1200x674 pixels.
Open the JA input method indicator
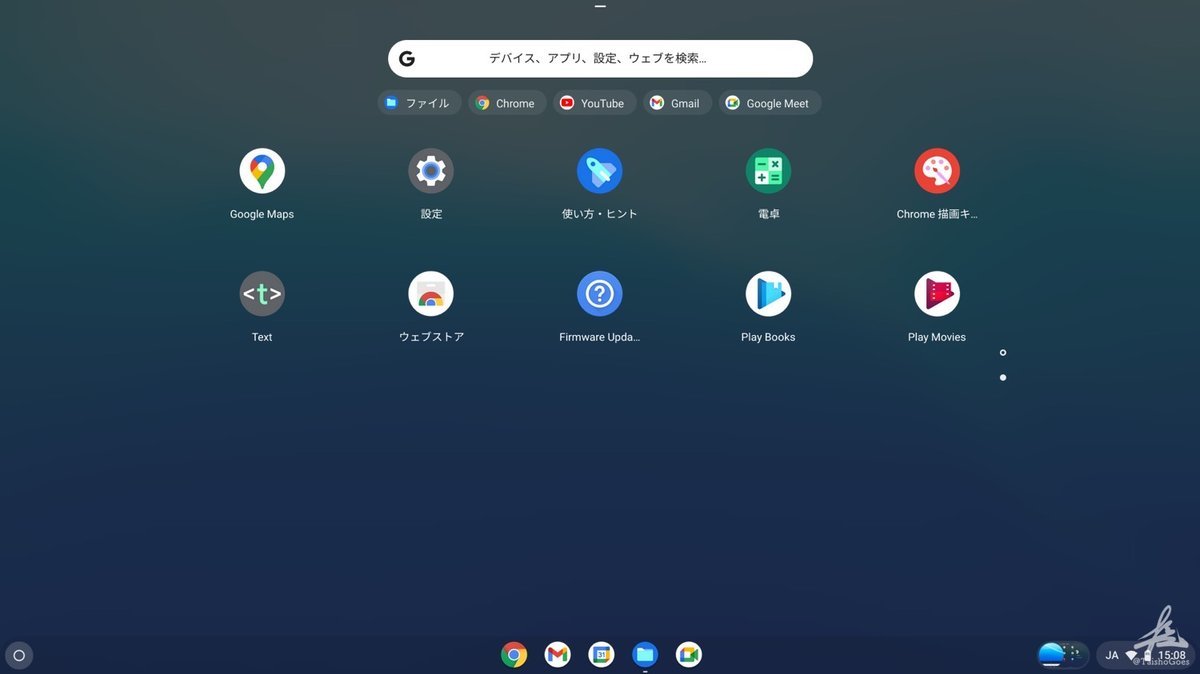[1112, 654]
